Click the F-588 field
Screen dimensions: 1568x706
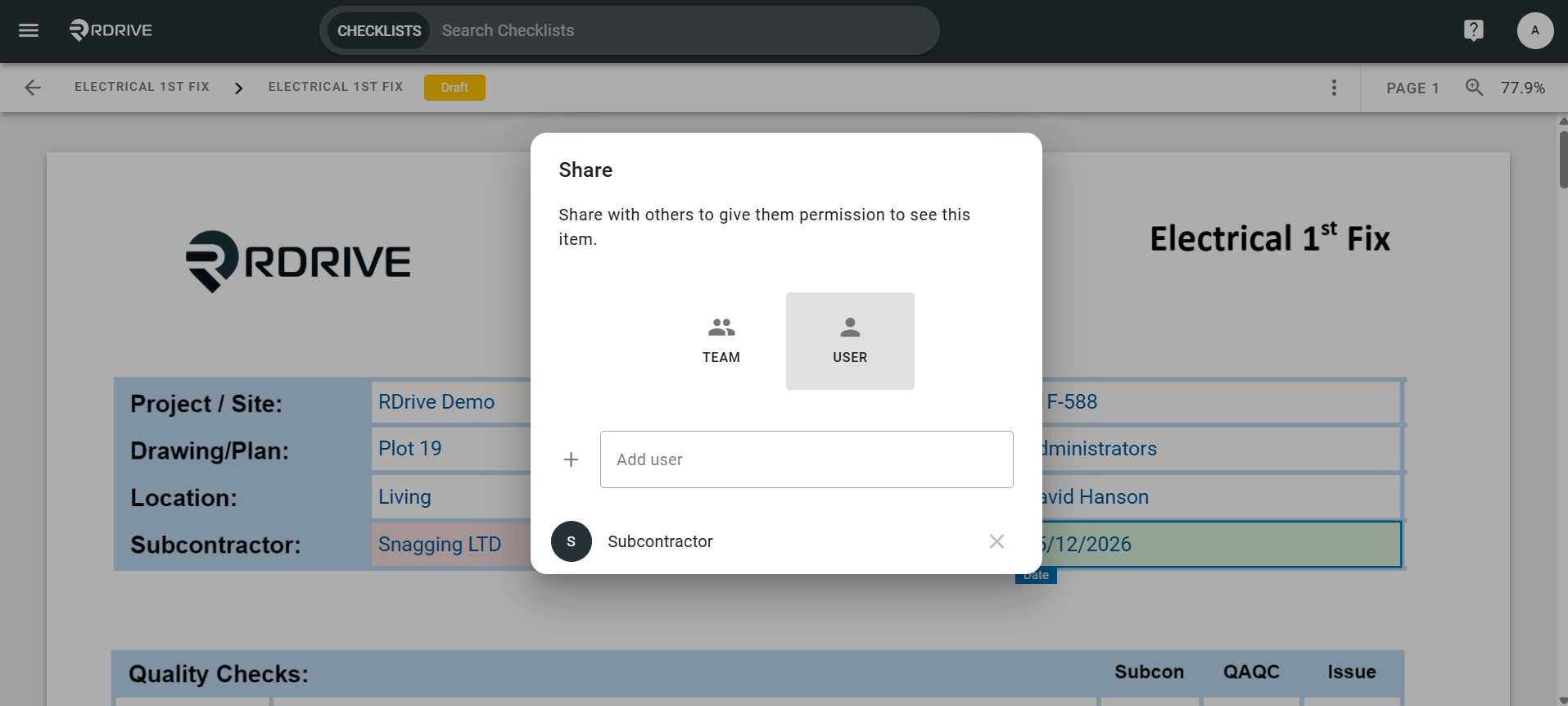pos(1221,402)
